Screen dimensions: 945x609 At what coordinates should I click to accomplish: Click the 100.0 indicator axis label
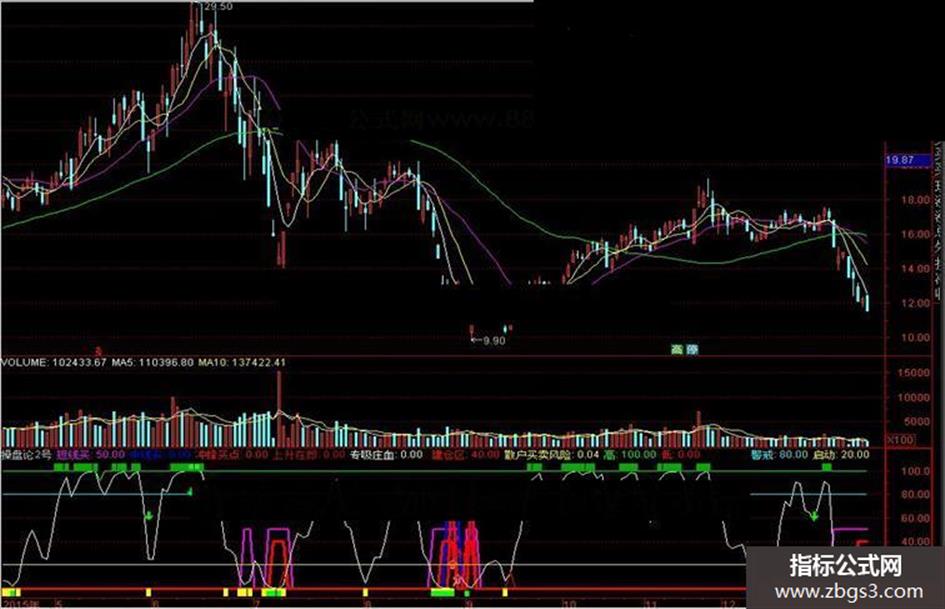point(915,471)
